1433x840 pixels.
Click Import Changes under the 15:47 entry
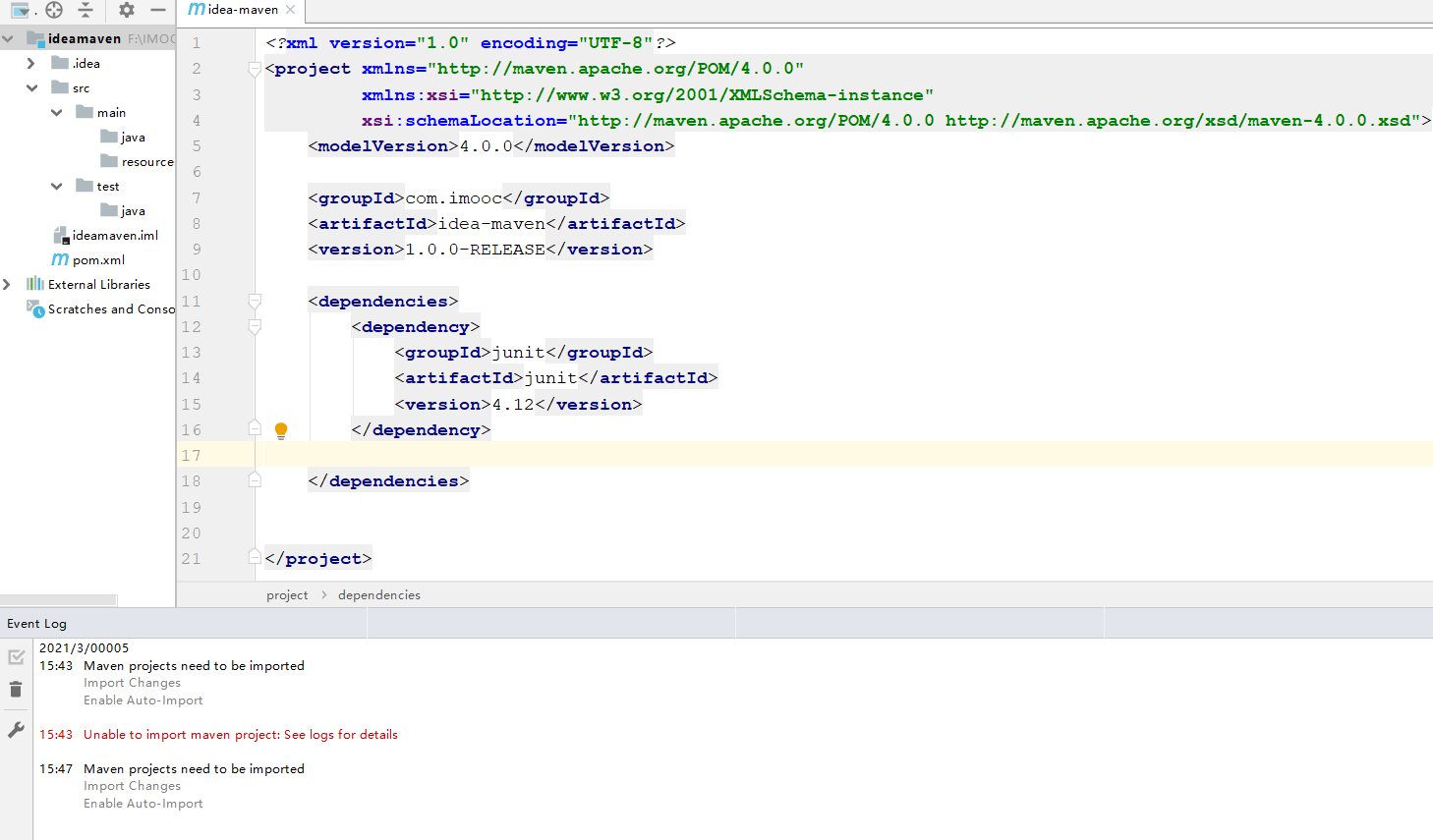(x=132, y=786)
